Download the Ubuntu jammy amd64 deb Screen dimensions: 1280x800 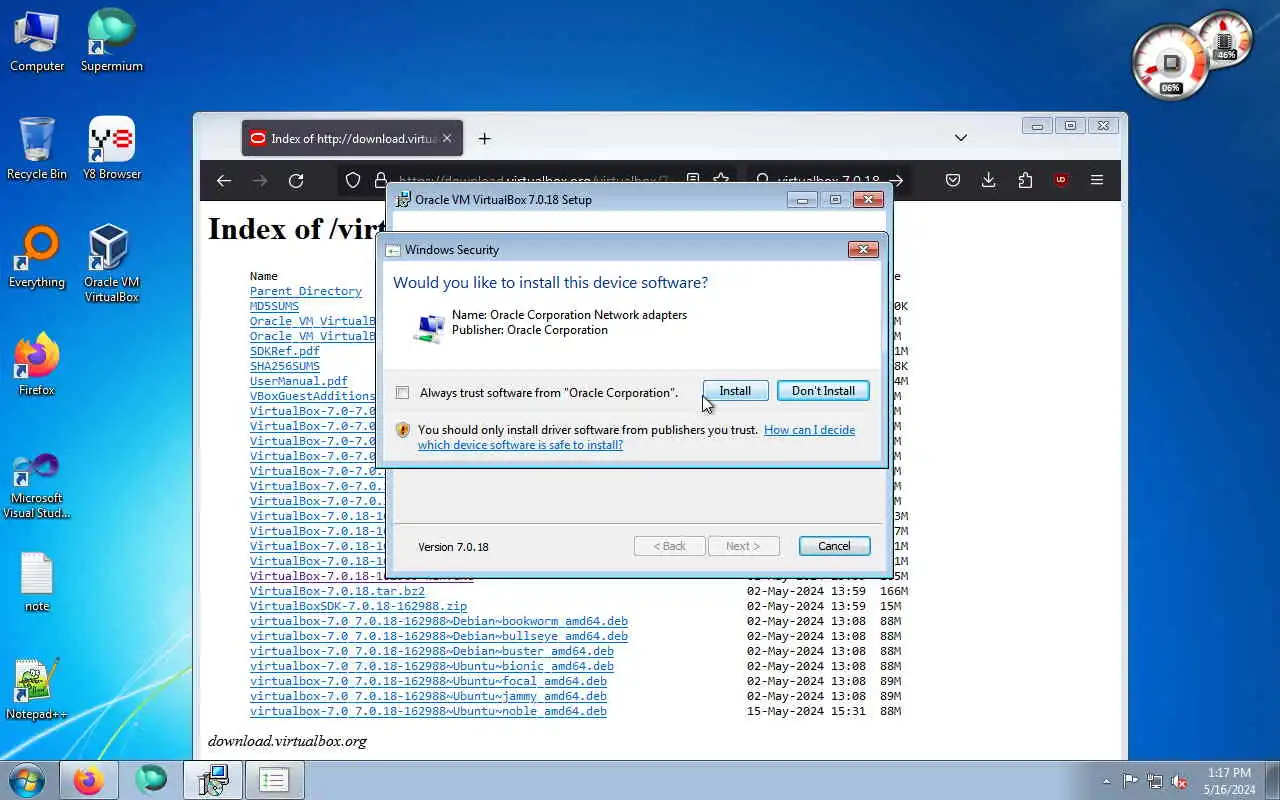coord(428,696)
